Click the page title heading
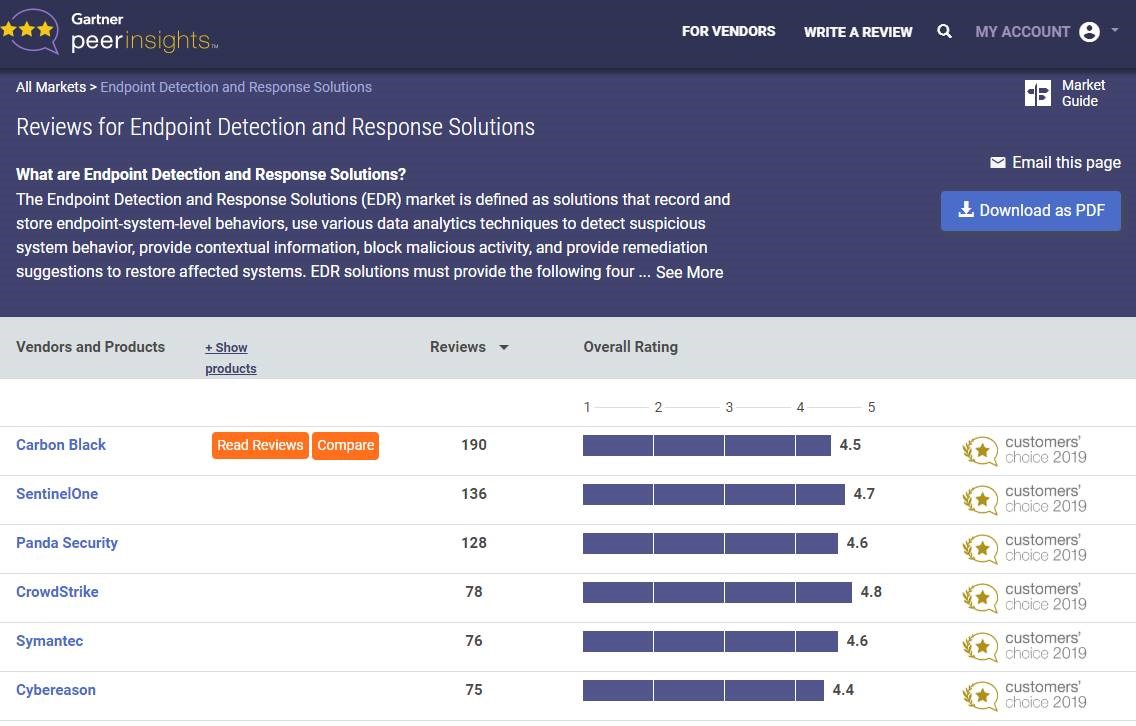This screenshot has height=726, width=1136. [275, 128]
